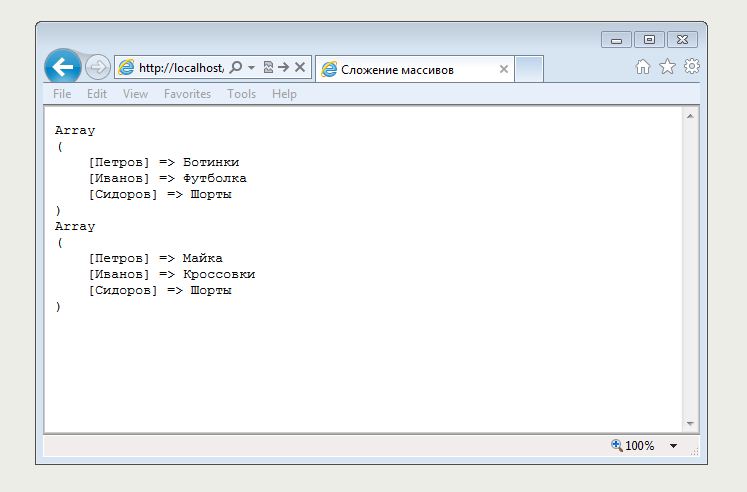Open the Tools gear icon
The width and height of the screenshot is (747, 492).
691,67
